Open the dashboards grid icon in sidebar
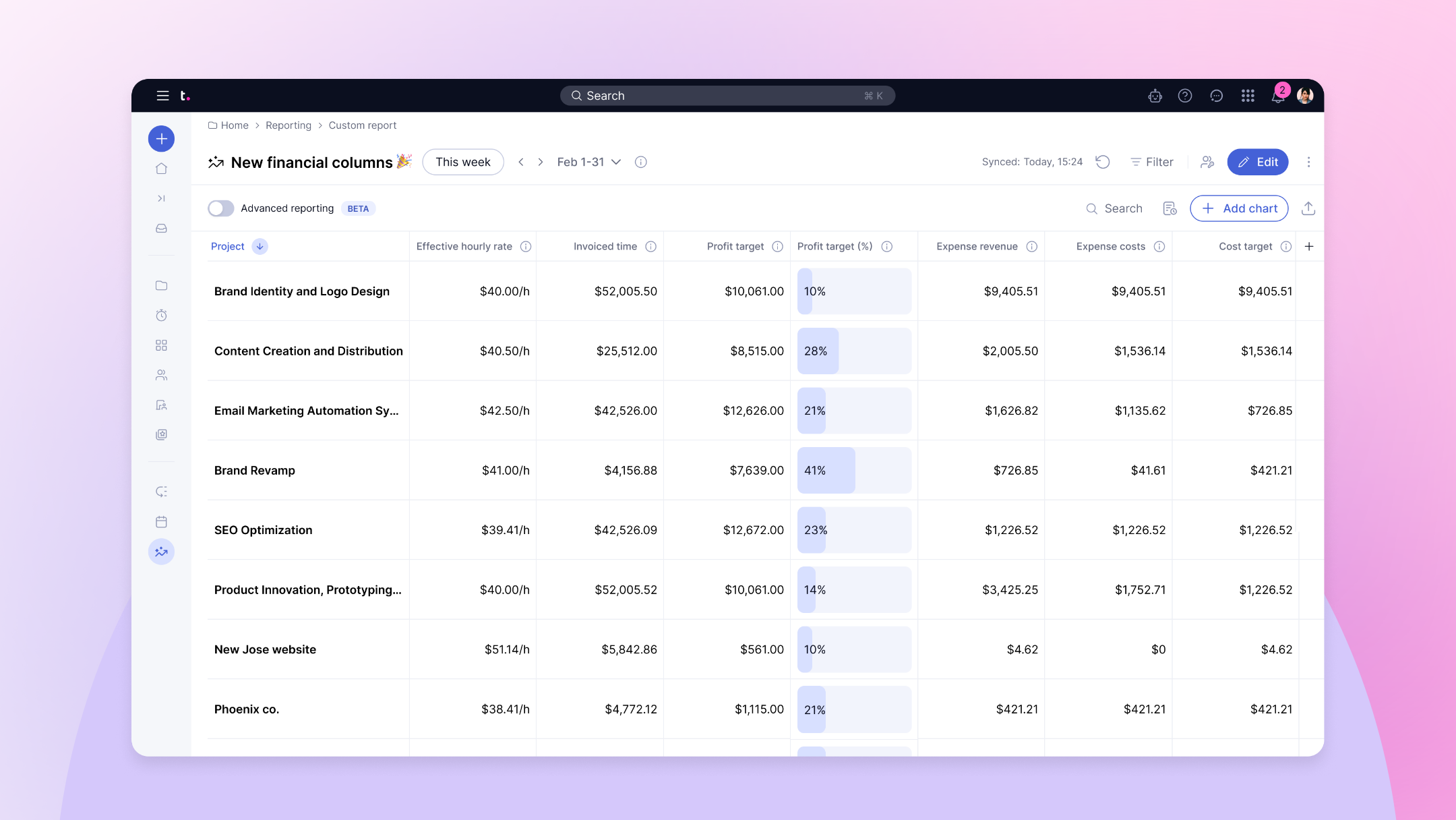The height and width of the screenshot is (820, 1456). coord(161,345)
